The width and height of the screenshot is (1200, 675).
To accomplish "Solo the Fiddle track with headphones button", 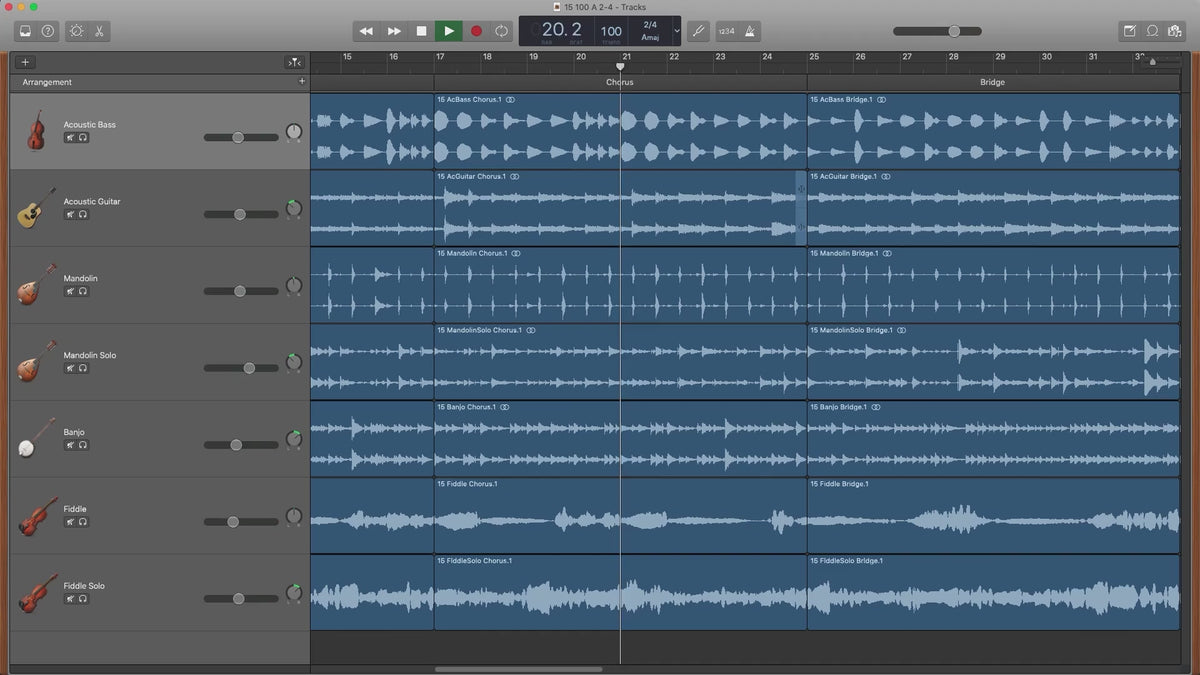I will [83, 522].
